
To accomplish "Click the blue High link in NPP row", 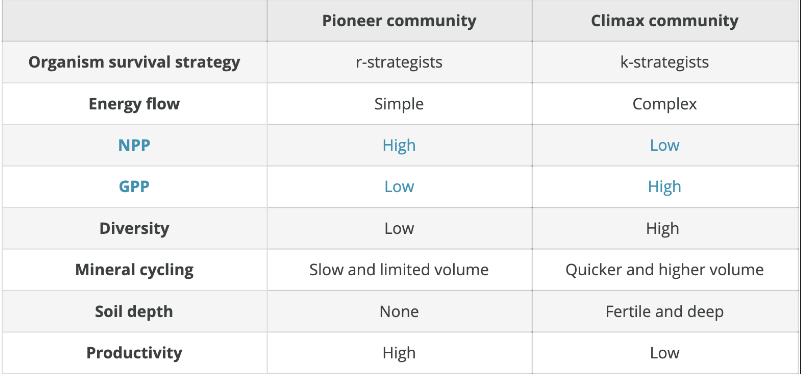I will [399, 145].
